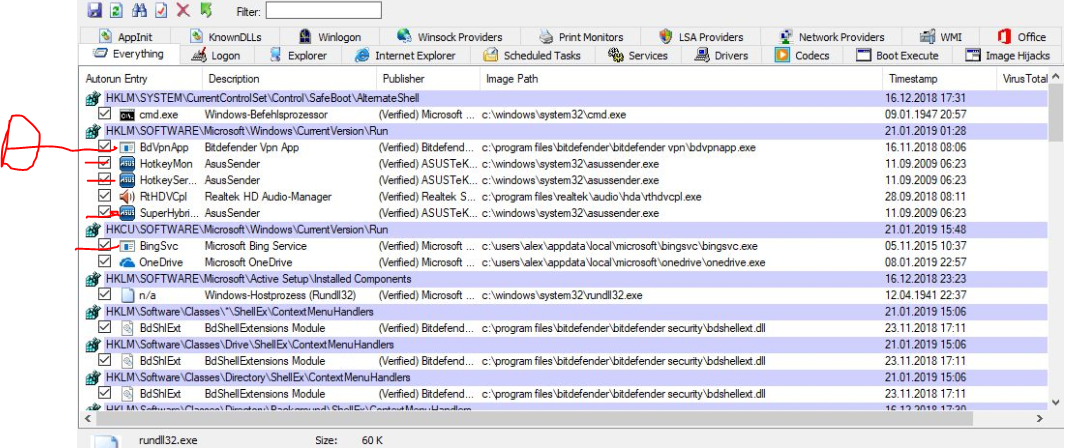The width and height of the screenshot is (1072, 448).
Task: Click the OneDrive cloud icon
Action: coord(127,262)
